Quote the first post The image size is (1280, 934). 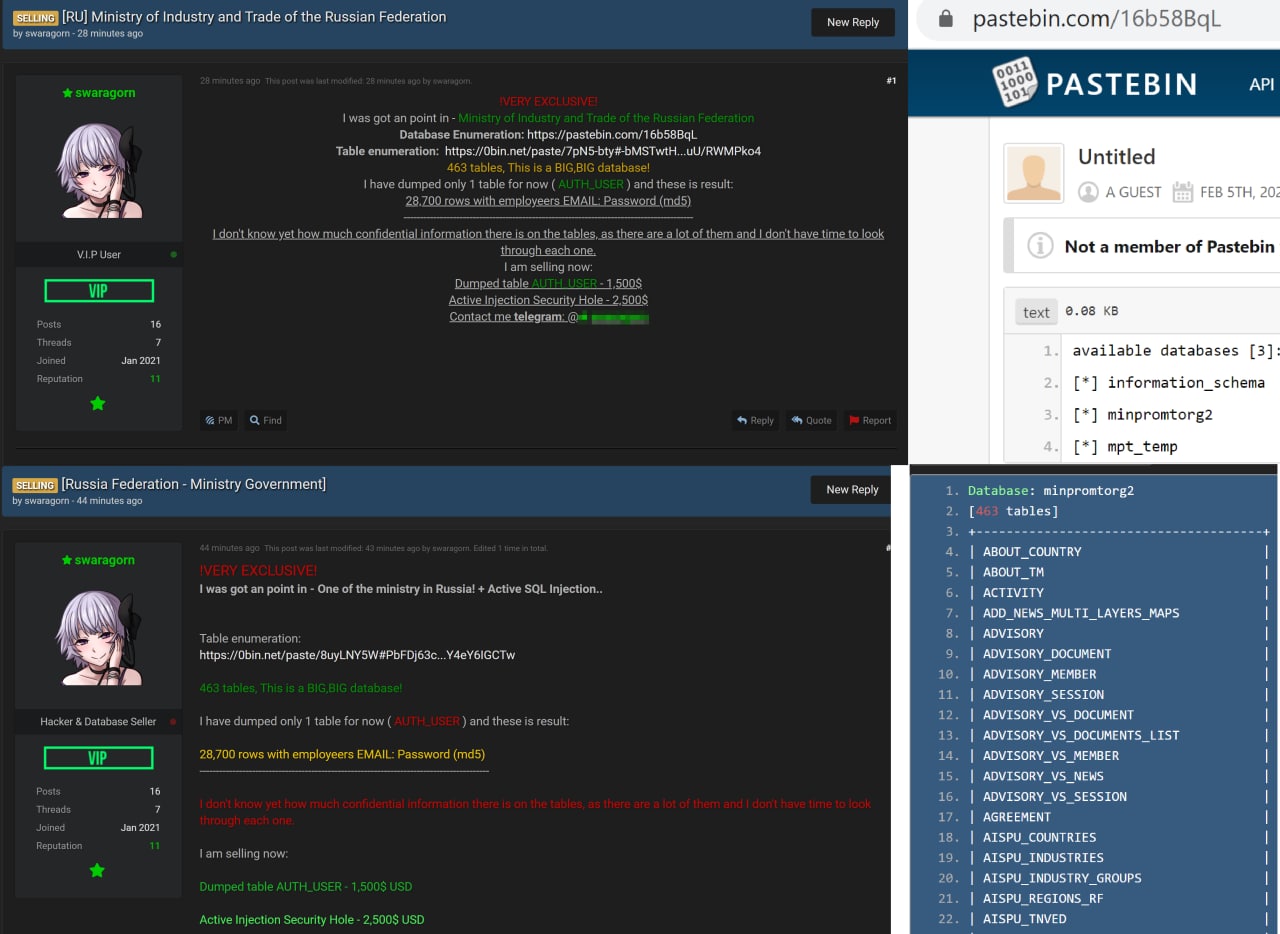[811, 420]
